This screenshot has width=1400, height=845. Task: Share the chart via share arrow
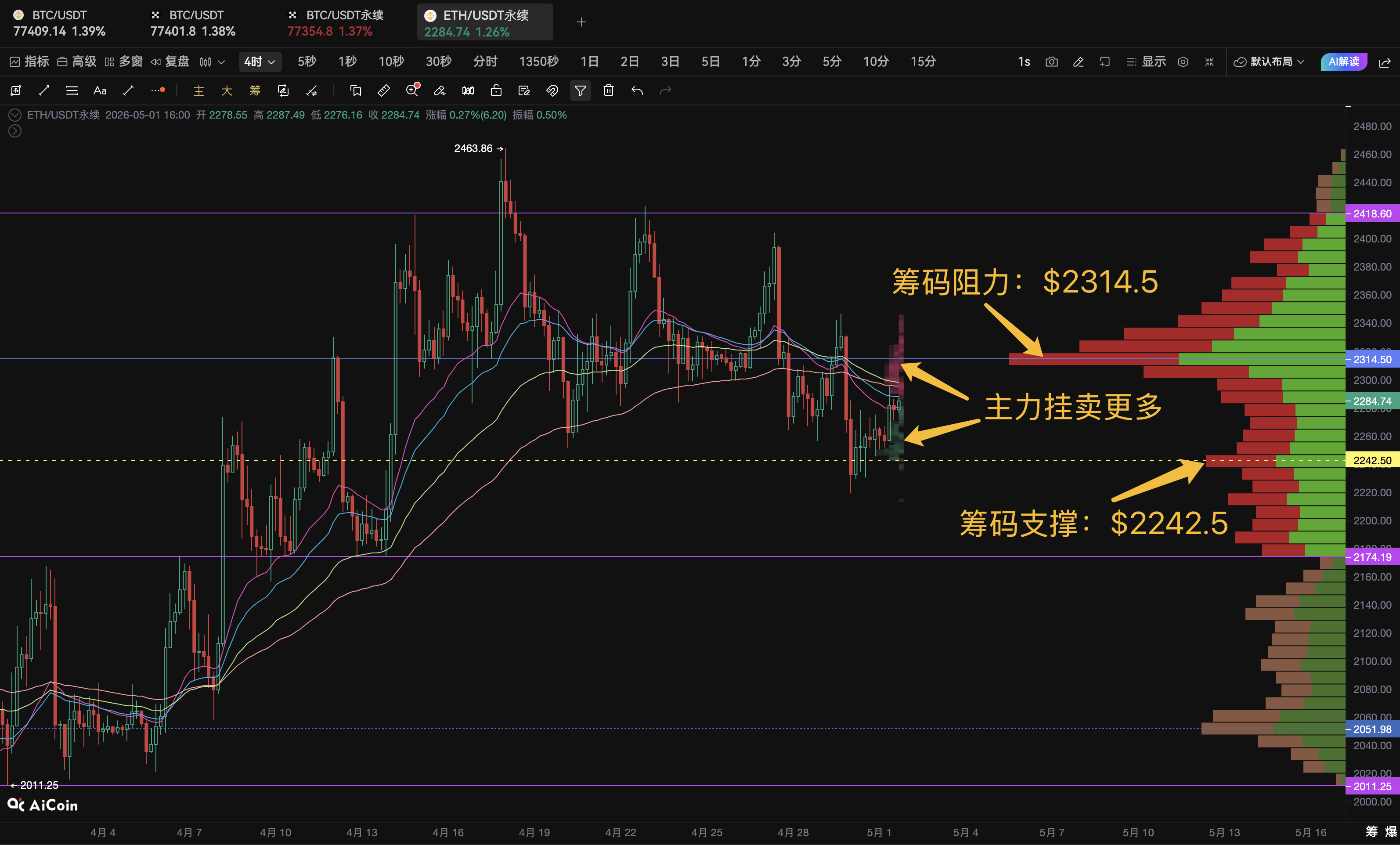1385,62
